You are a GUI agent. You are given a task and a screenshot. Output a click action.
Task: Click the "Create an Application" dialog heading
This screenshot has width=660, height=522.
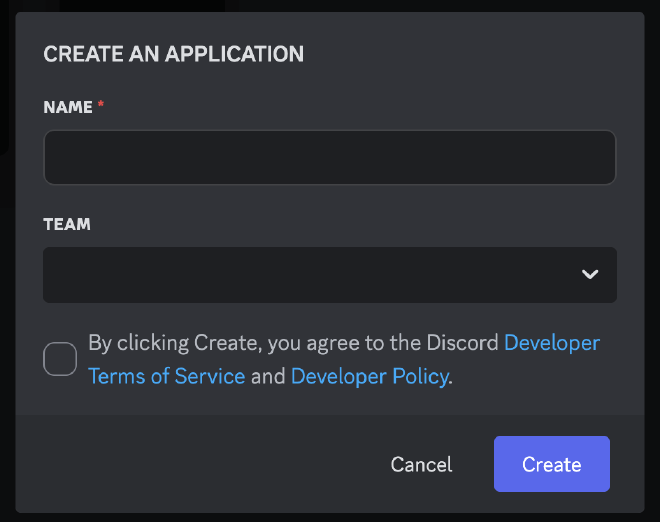[173, 54]
